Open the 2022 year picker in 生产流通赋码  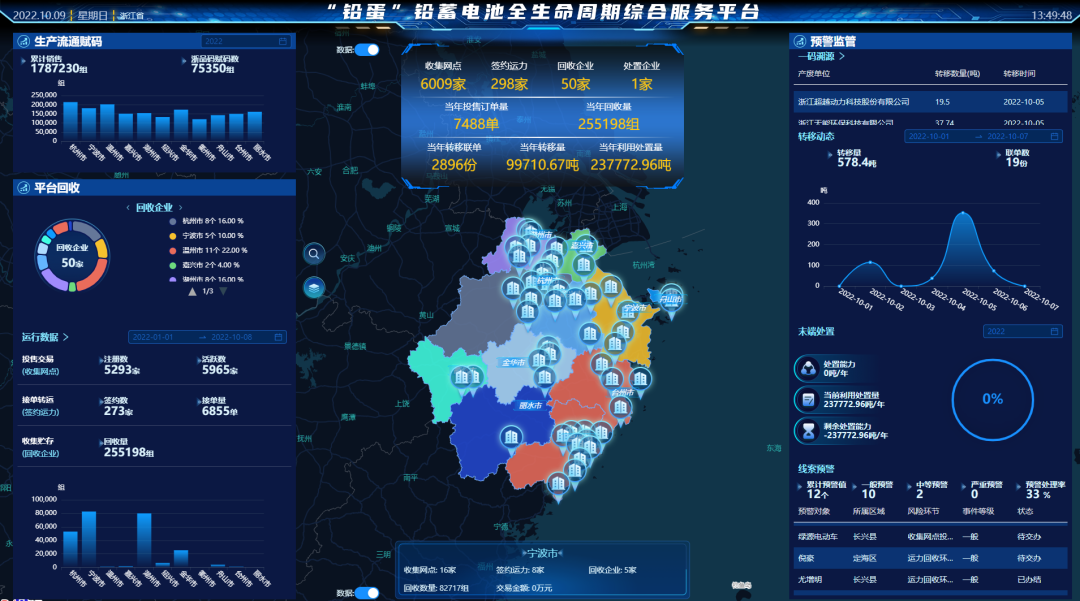[245, 41]
